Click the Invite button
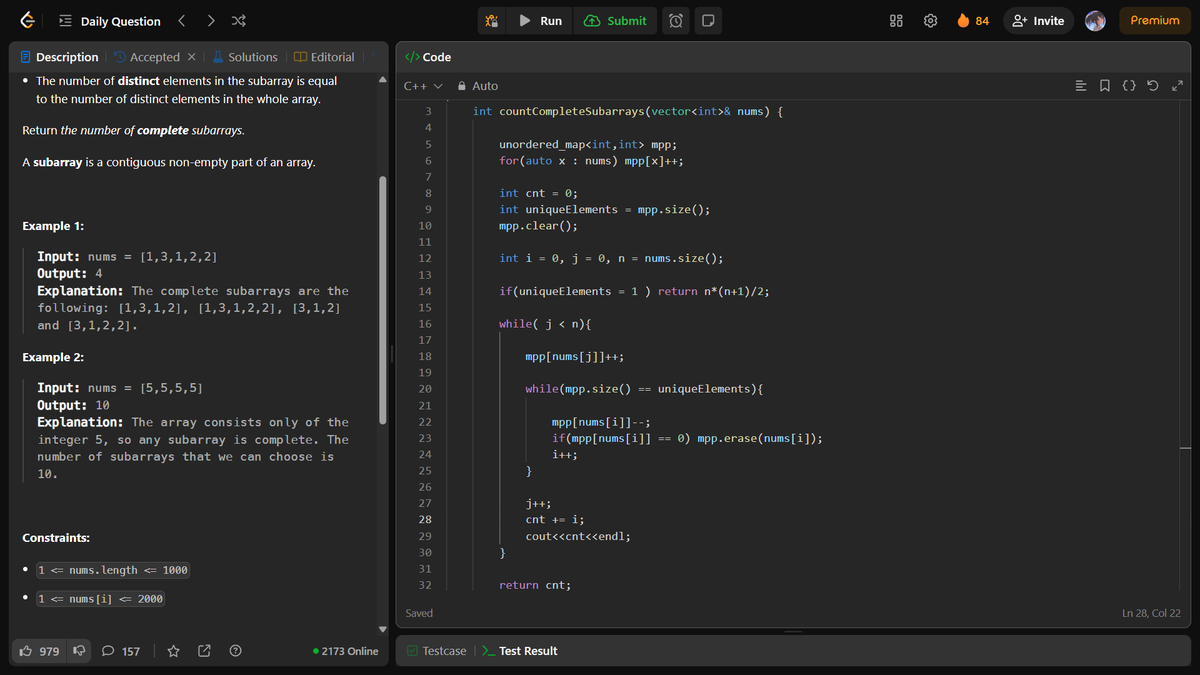This screenshot has width=1200, height=675. pyautogui.click(x=1039, y=21)
